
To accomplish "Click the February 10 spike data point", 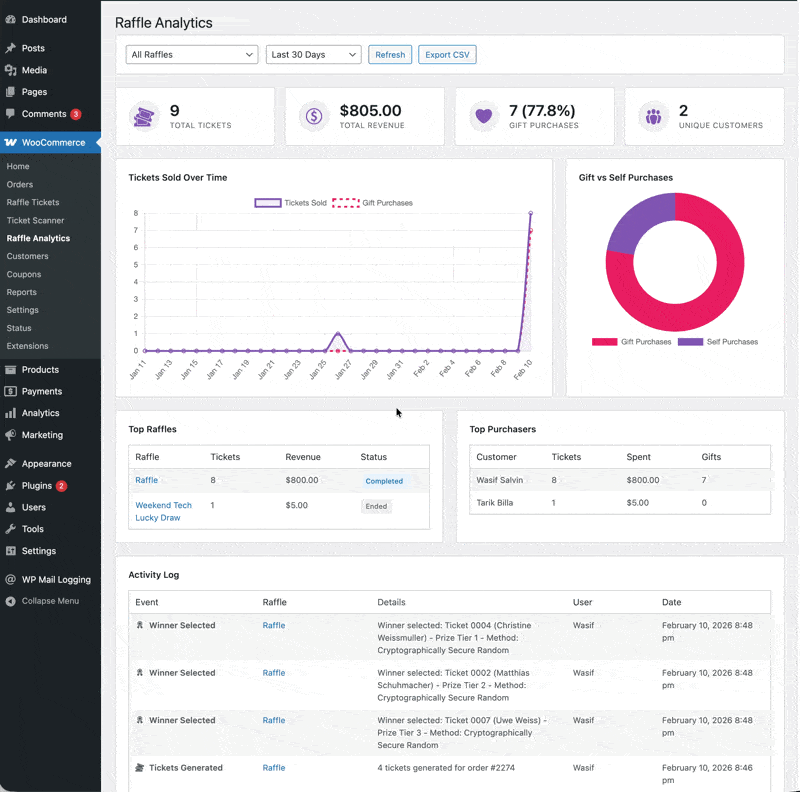I will tap(530, 213).
